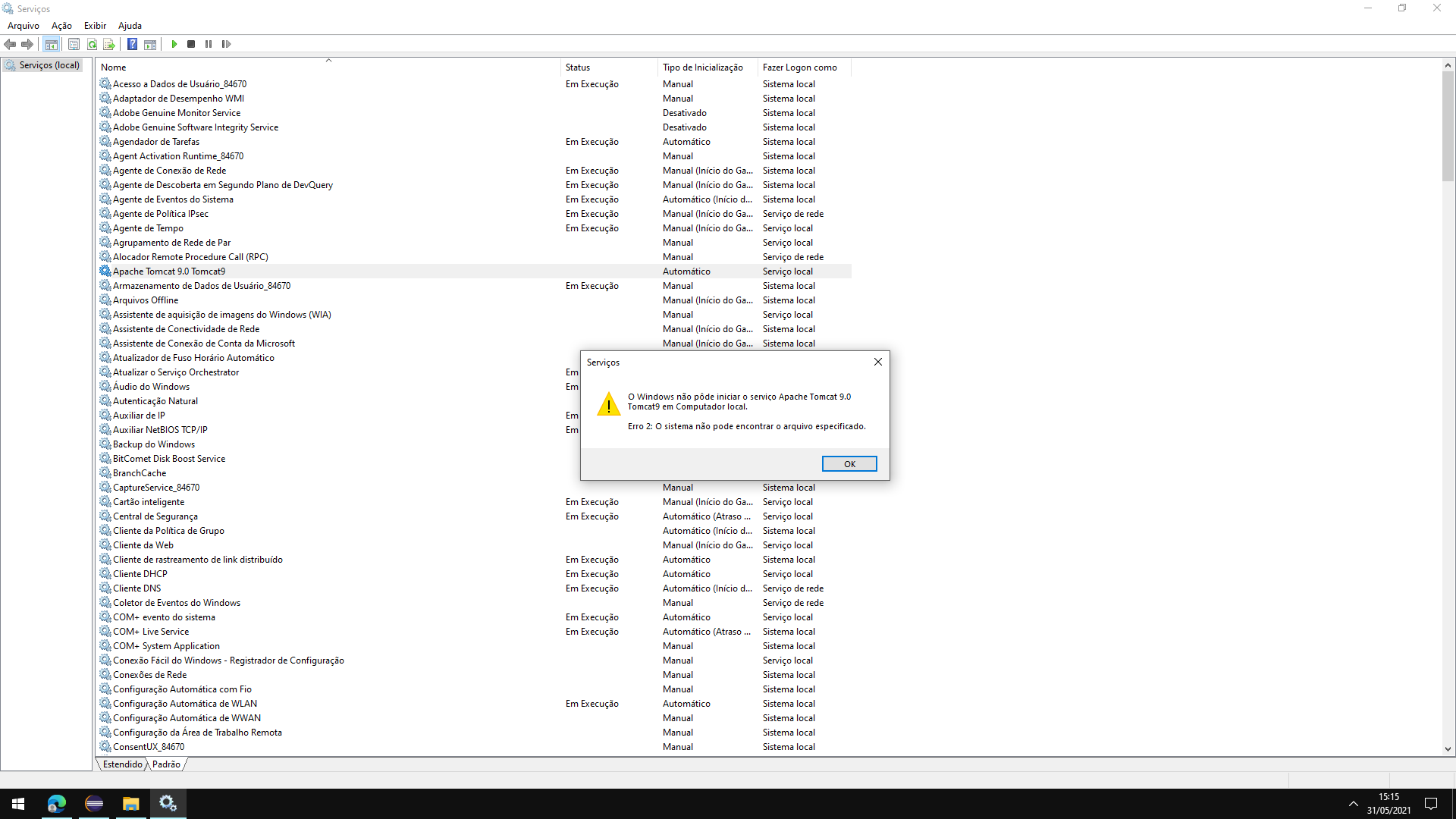Confirm the error dialog with OK
Viewport: 1456px width, 819px height.
(849, 464)
